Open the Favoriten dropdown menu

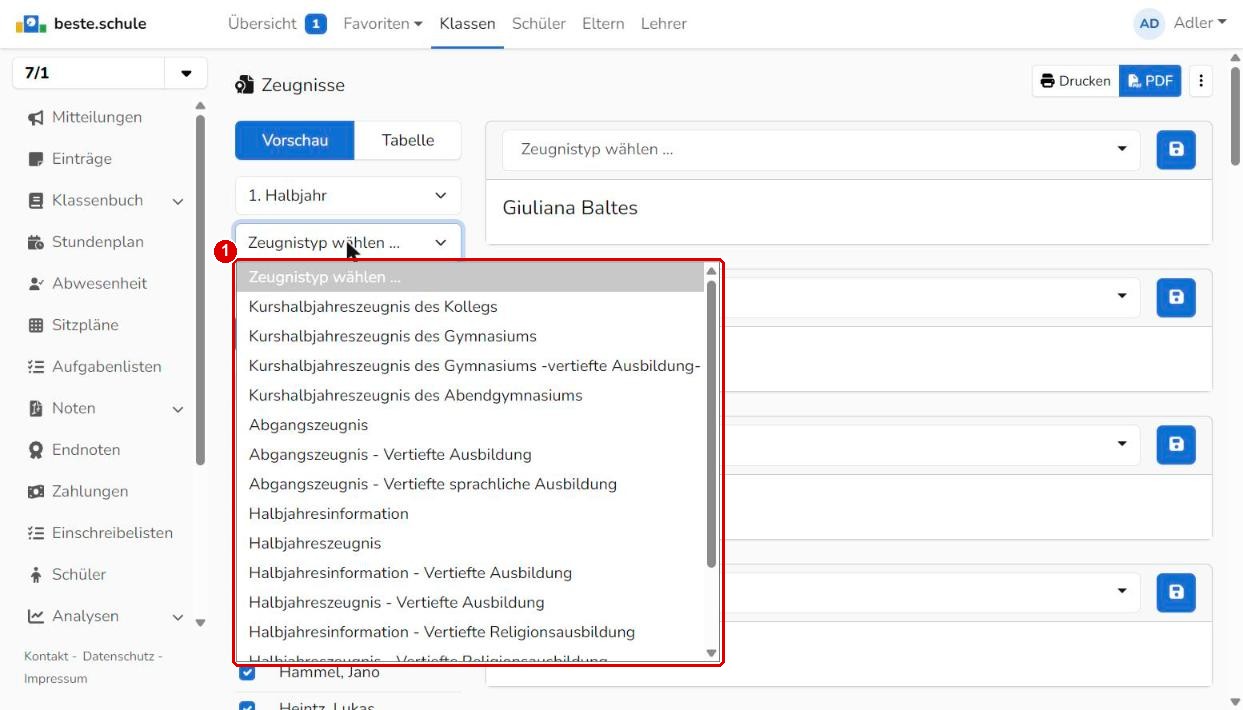pos(382,23)
